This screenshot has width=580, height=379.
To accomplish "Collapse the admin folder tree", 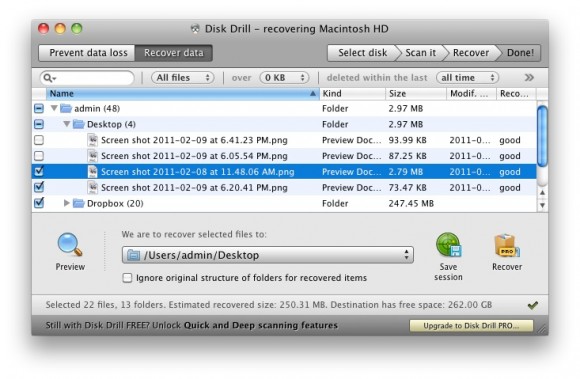I will pos(54,108).
